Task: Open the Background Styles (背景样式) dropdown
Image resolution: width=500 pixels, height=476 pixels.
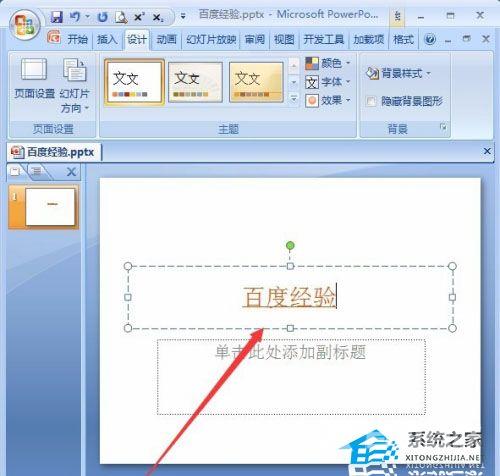Action: click(398, 73)
